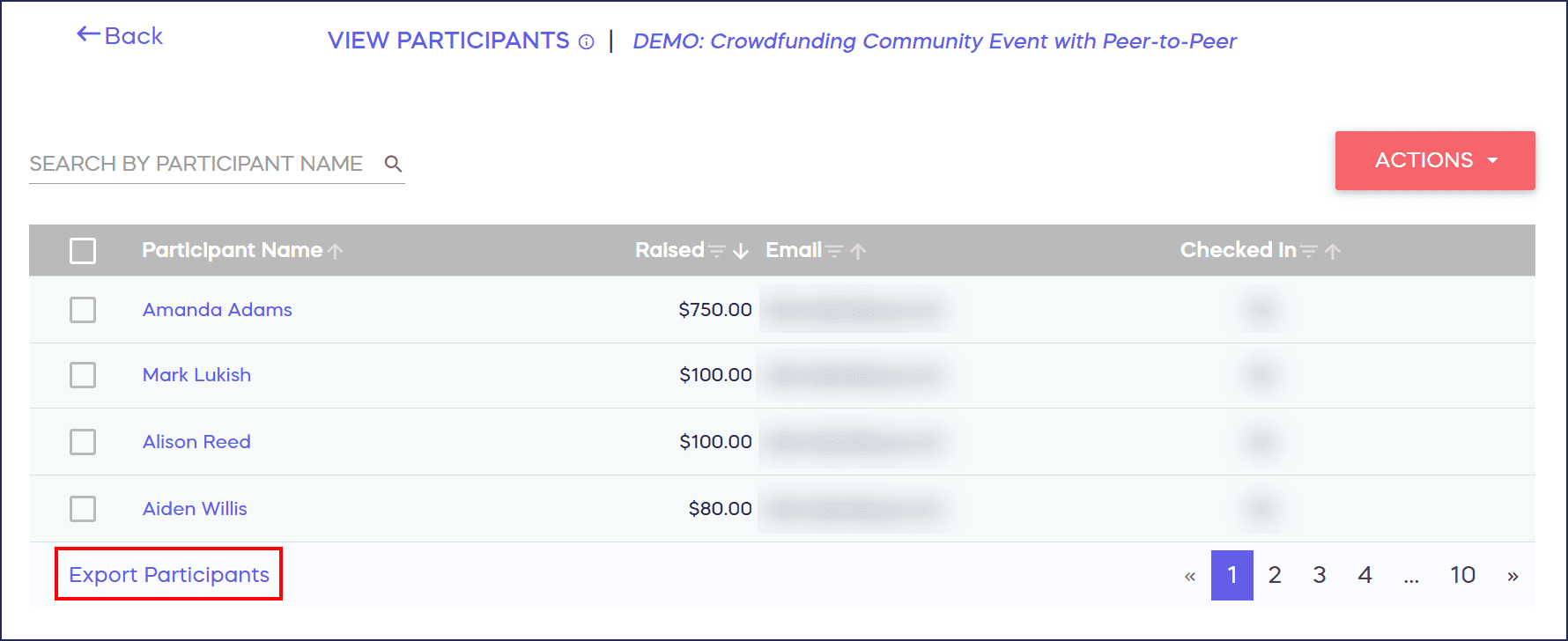Click the Export Participants link
The image size is (1568, 641).
[x=169, y=575]
